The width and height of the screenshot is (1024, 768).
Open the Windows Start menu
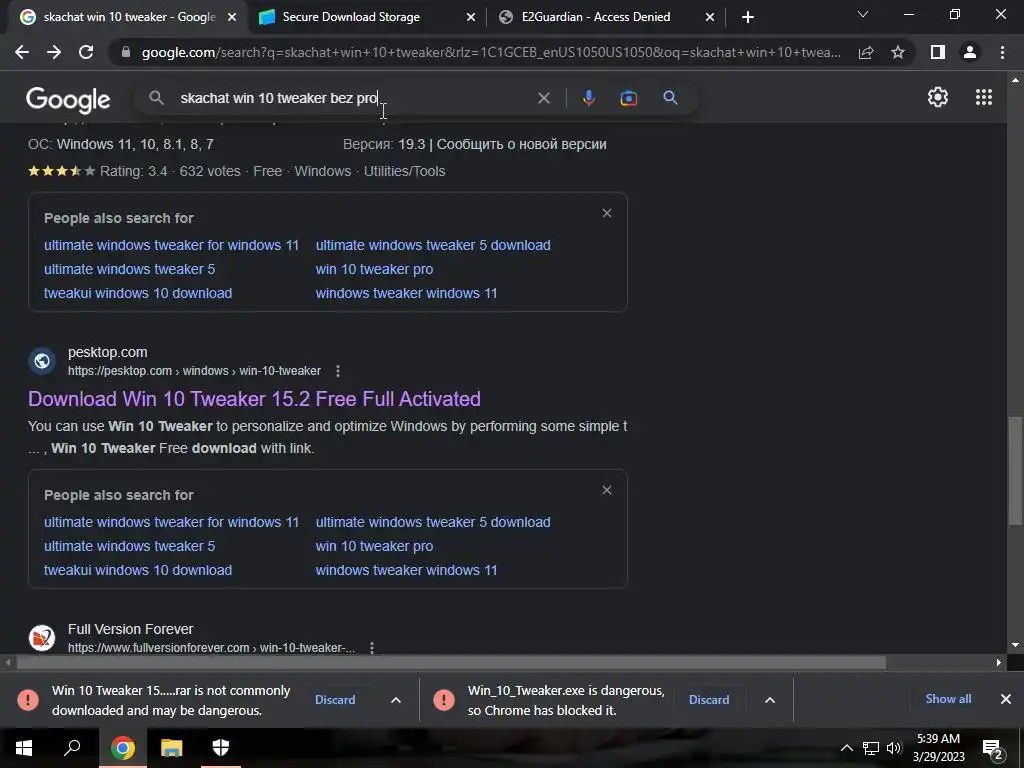24,748
